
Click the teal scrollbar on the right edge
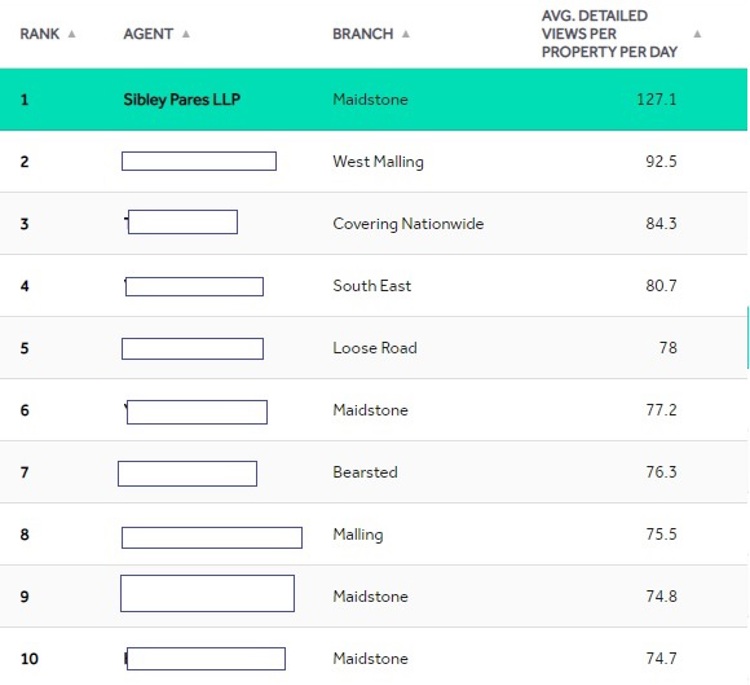pos(747,337)
